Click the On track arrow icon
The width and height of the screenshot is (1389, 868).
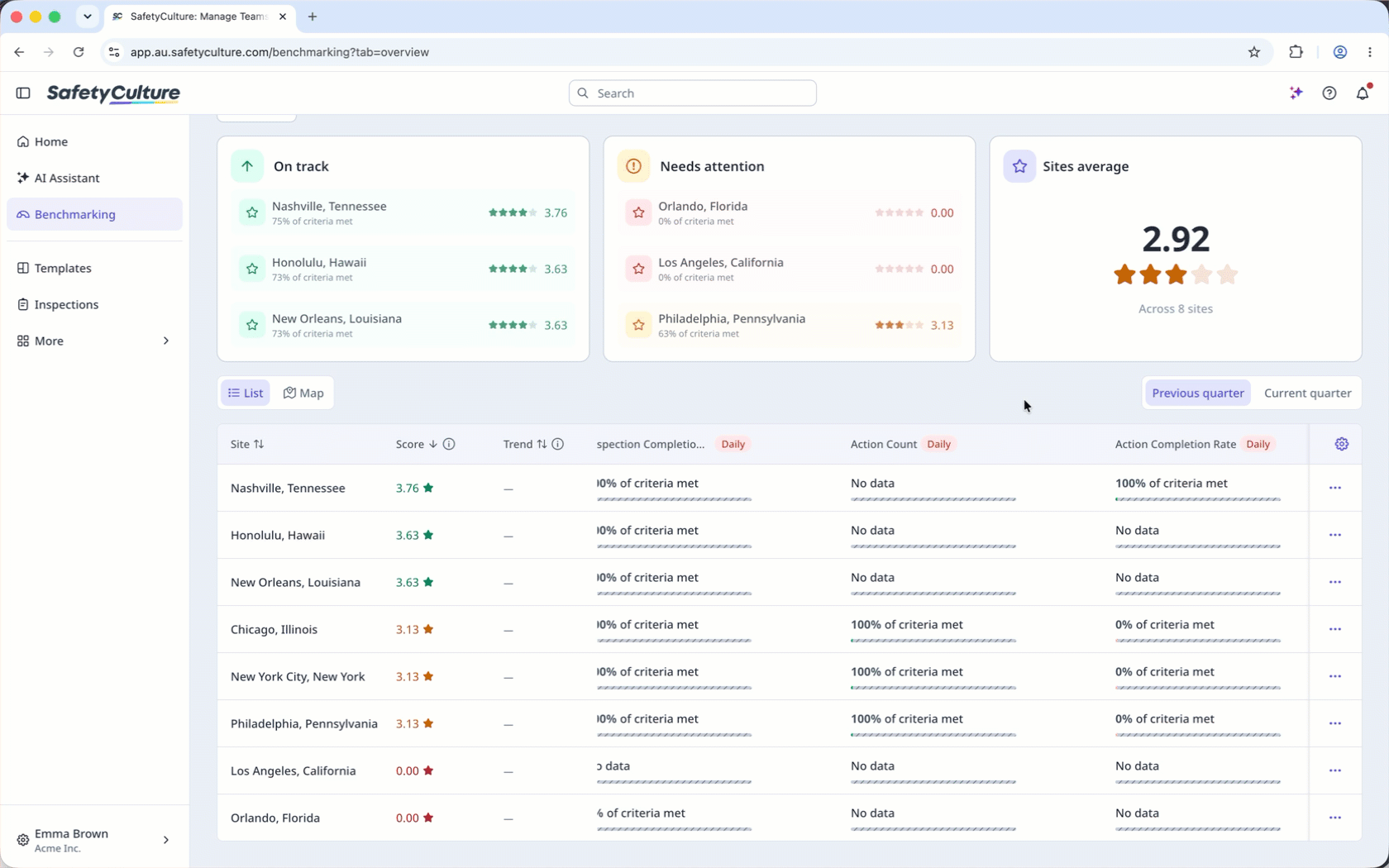(247, 166)
